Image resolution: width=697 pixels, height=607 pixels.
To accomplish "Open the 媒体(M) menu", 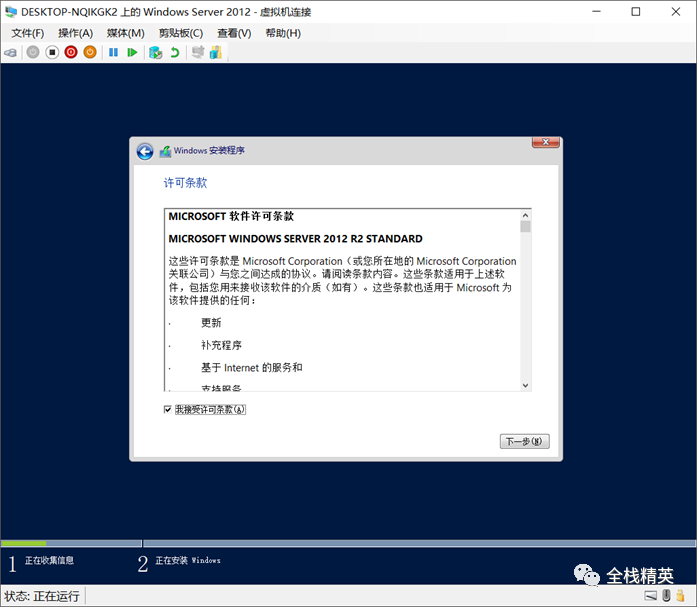I will [x=126, y=33].
